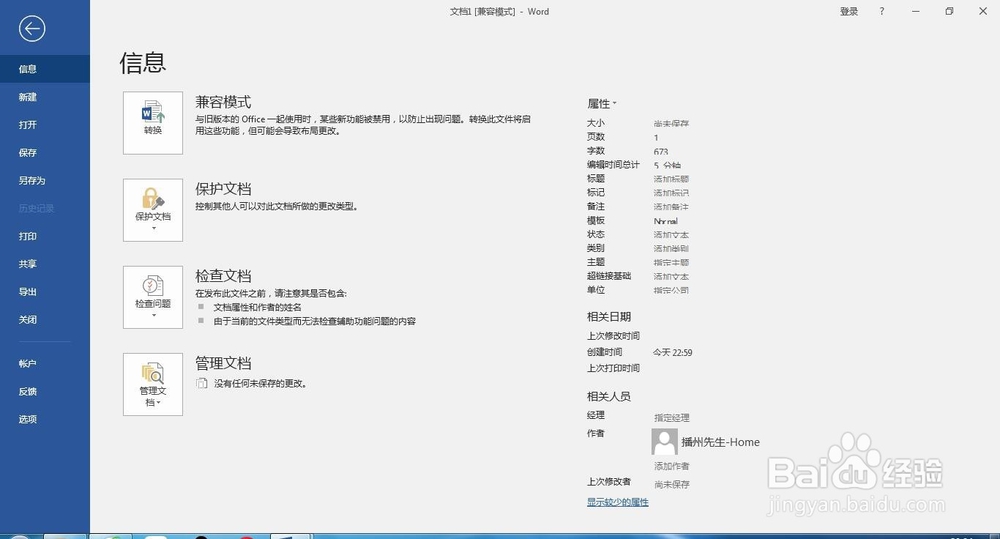This screenshot has width=1000, height=539.
Task: Open the 保护文档 protect document dropdown
Action: [153, 210]
